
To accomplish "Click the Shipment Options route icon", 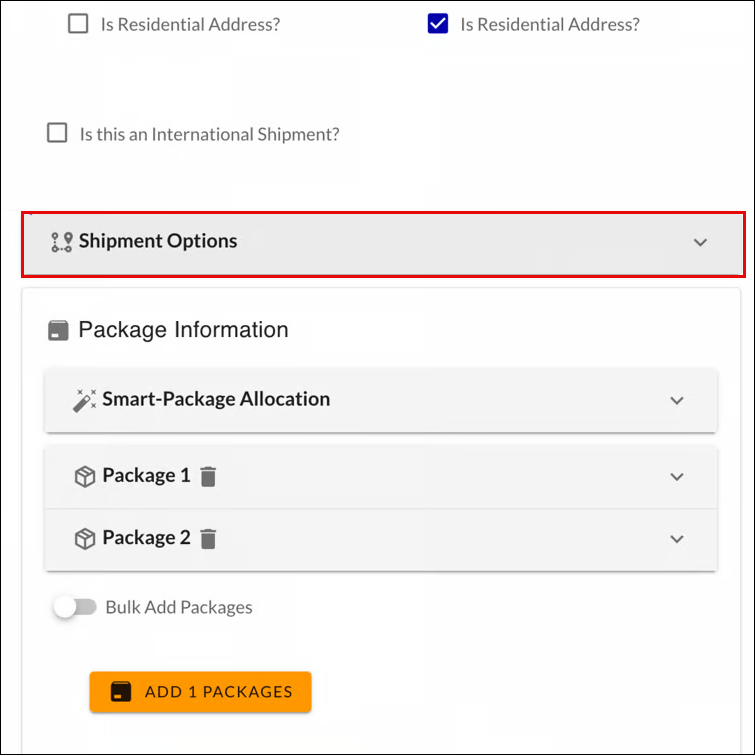I will (x=62, y=242).
